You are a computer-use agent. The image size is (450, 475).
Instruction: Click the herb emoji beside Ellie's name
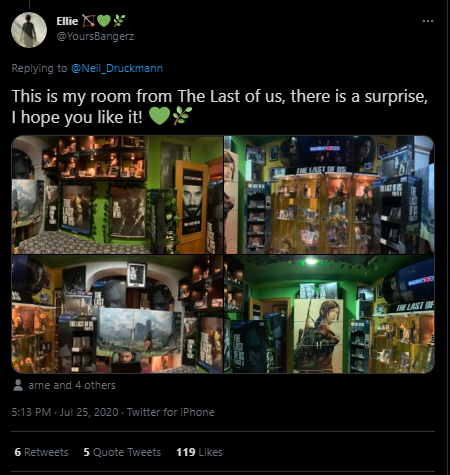[119, 21]
